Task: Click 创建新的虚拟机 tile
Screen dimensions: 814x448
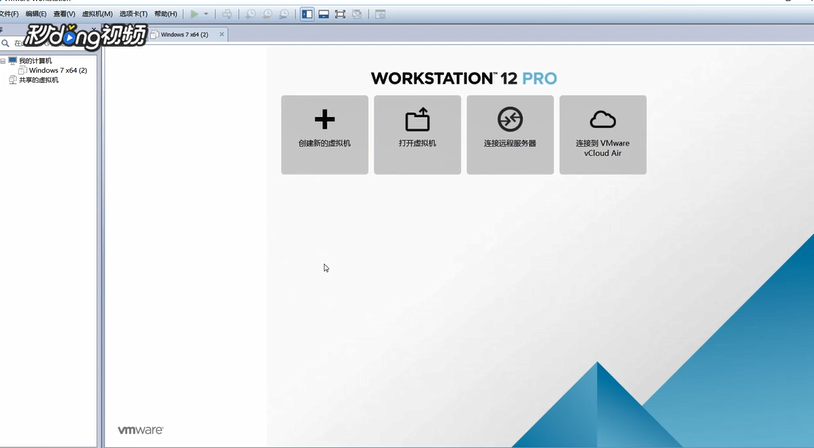Action: [x=325, y=135]
